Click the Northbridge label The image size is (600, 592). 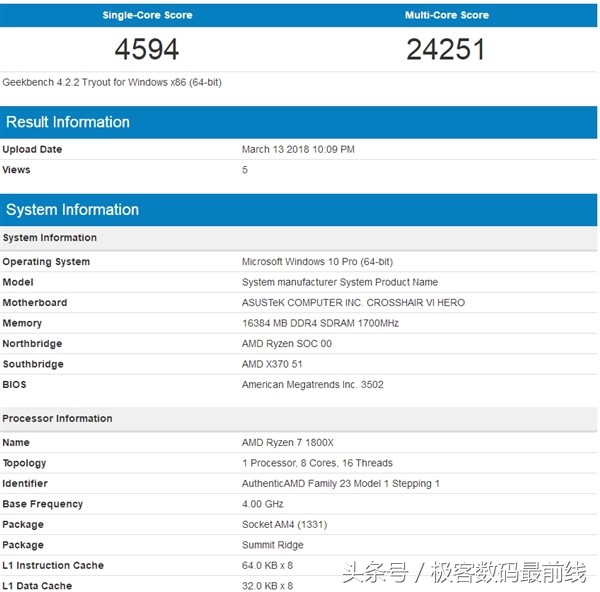pos(32,344)
